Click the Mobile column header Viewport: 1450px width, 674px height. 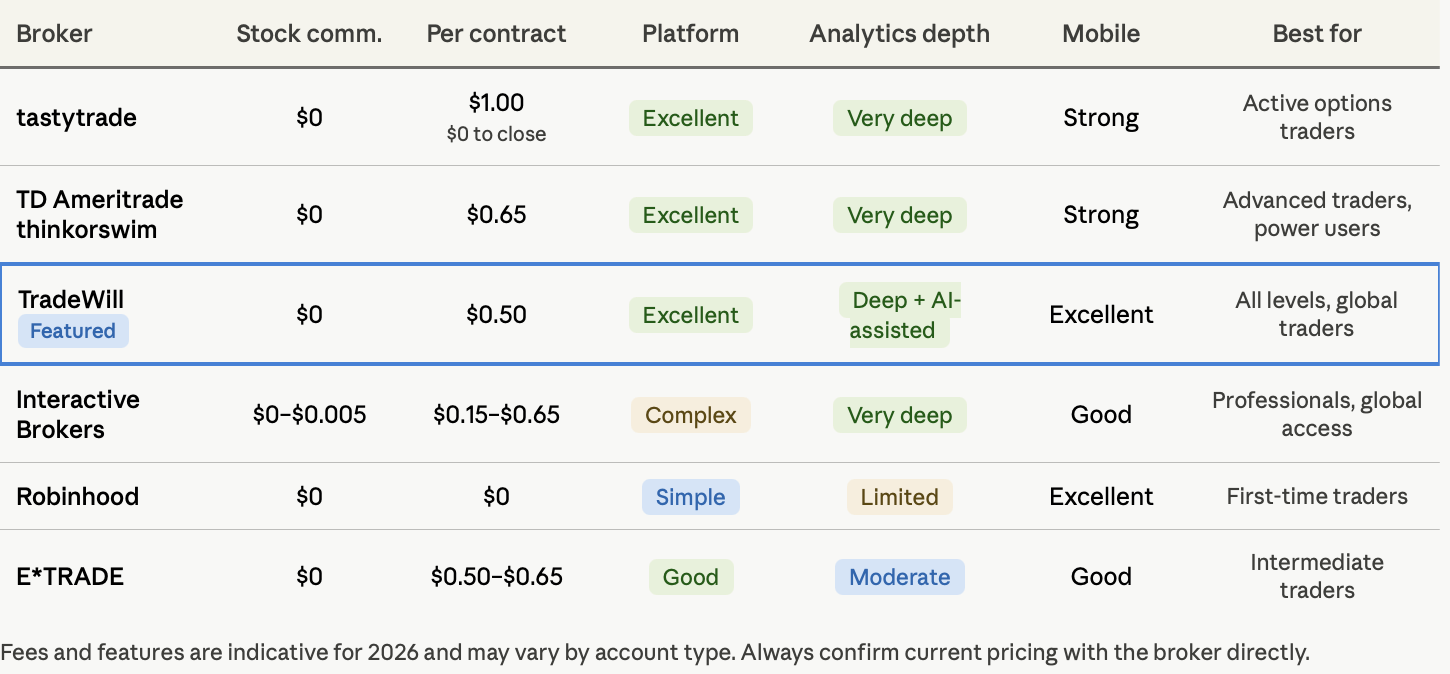point(1101,33)
